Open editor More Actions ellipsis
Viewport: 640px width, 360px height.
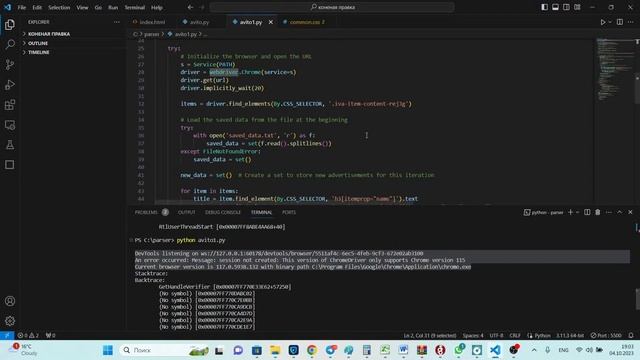point(631,22)
